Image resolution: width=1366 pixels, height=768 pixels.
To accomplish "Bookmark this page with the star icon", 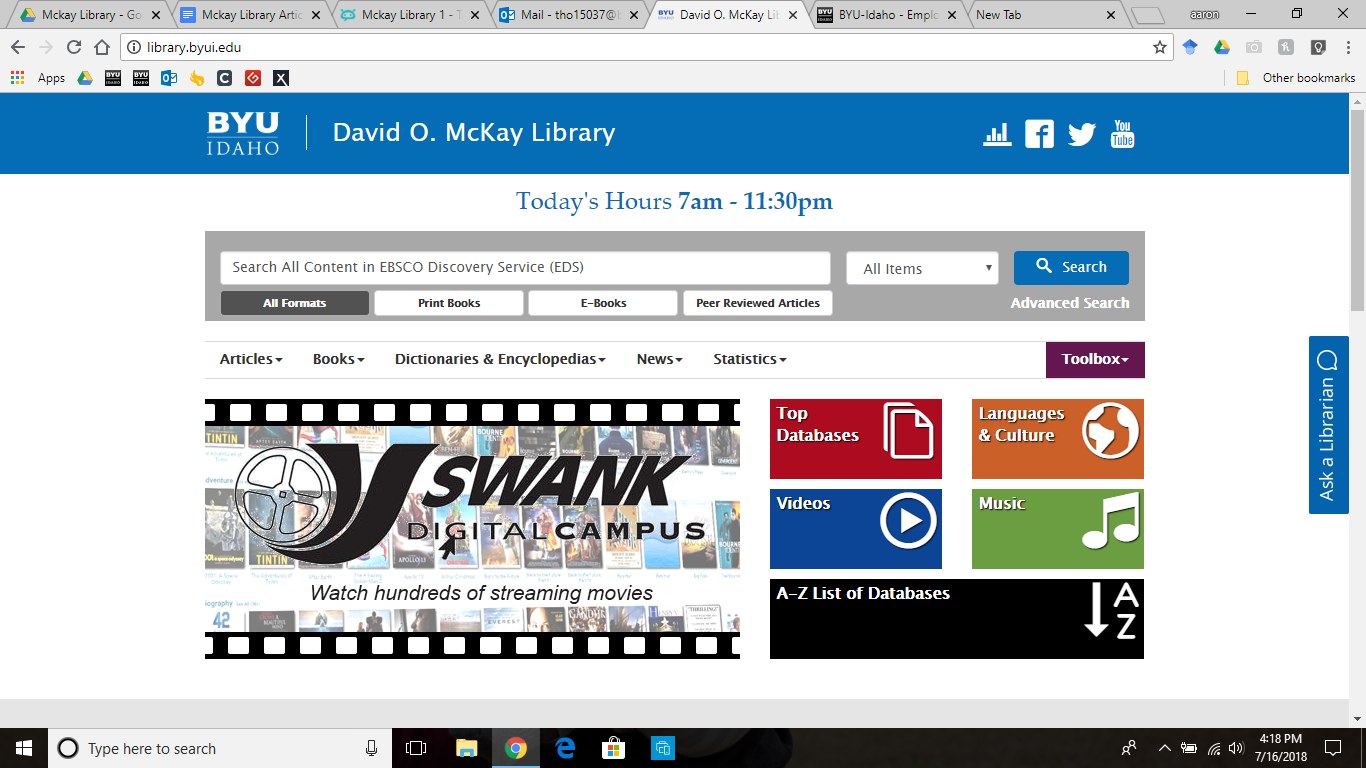I will click(x=1160, y=47).
